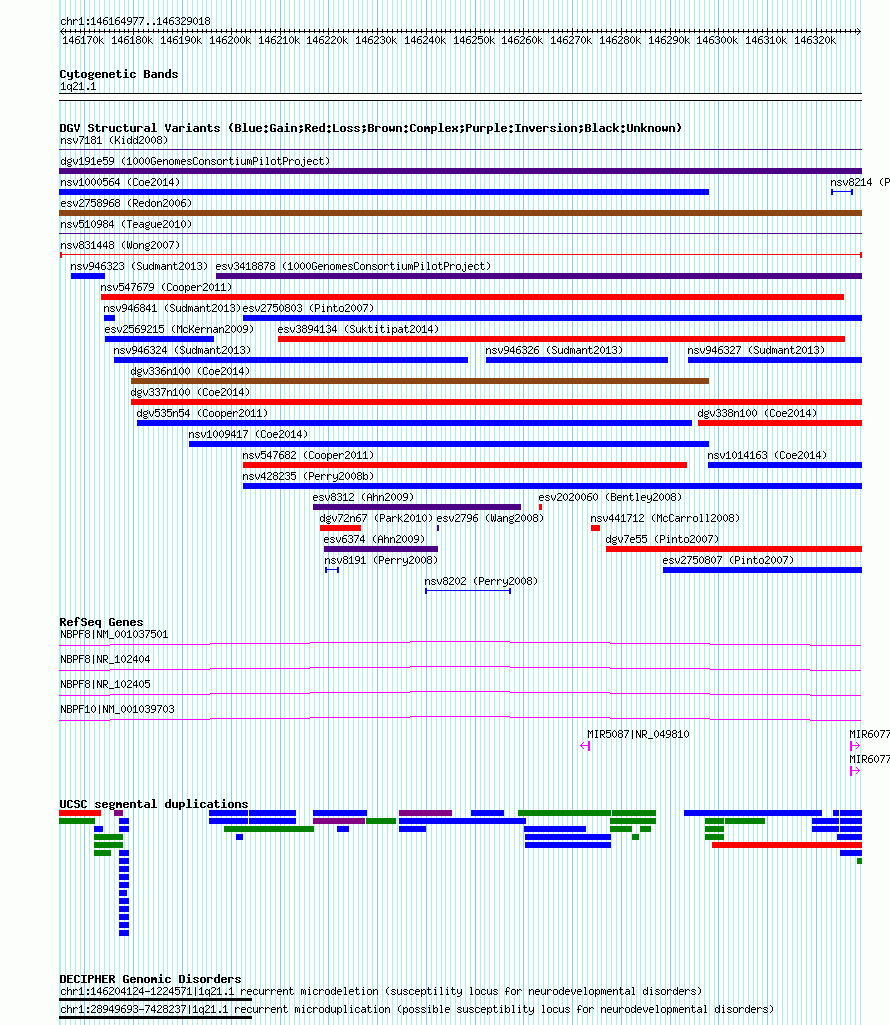890x1025 pixels.
Task: Click nsv441712 (McCarroll2008) label
Action: tap(665, 518)
